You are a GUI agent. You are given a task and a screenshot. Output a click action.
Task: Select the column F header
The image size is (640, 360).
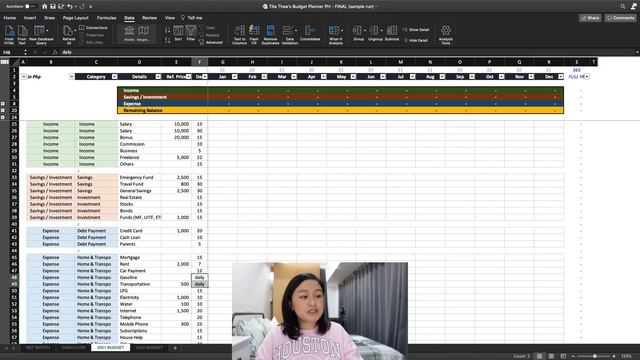[200, 62]
